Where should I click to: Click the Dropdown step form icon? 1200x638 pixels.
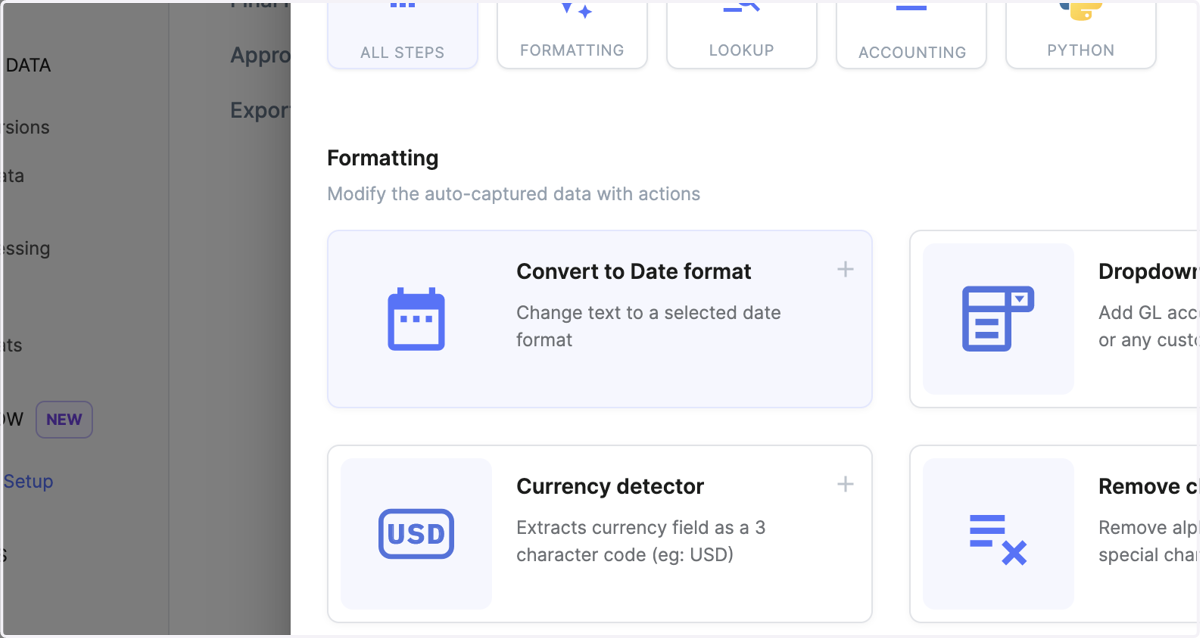pyautogui.click(x=998, y=319)
